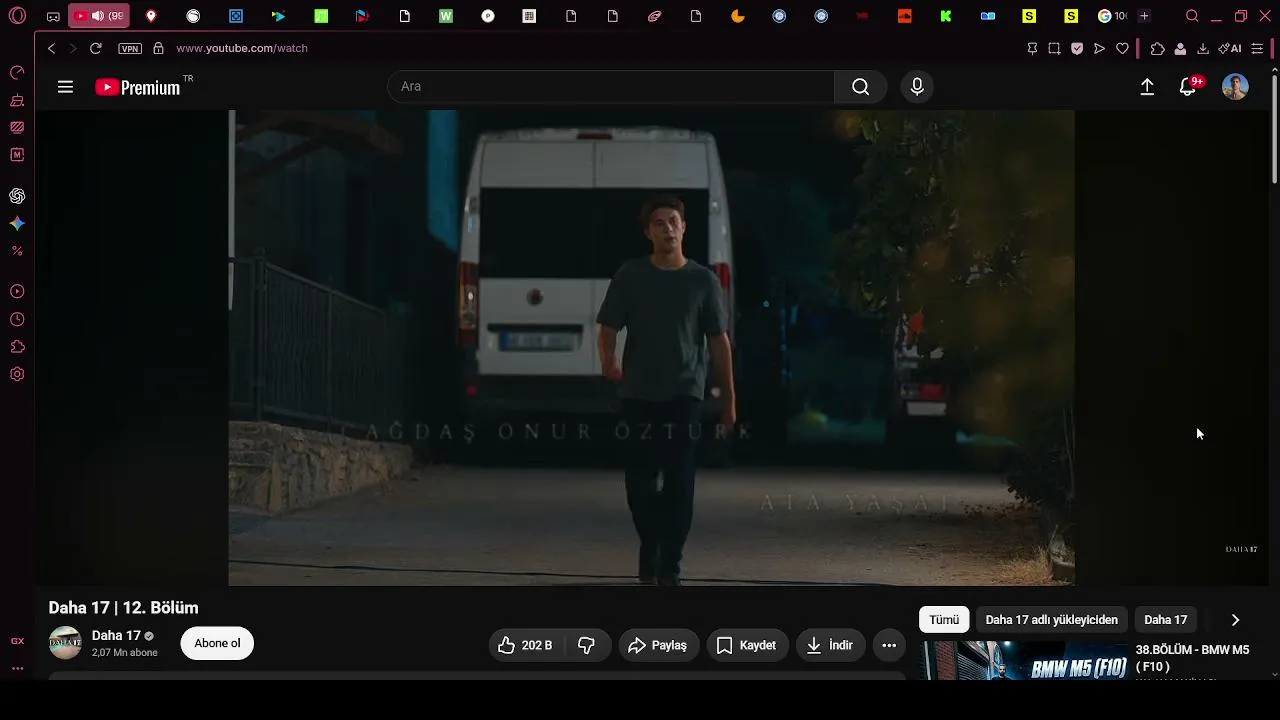
Task: Like the video with 202 B
Action: (527, 645)
